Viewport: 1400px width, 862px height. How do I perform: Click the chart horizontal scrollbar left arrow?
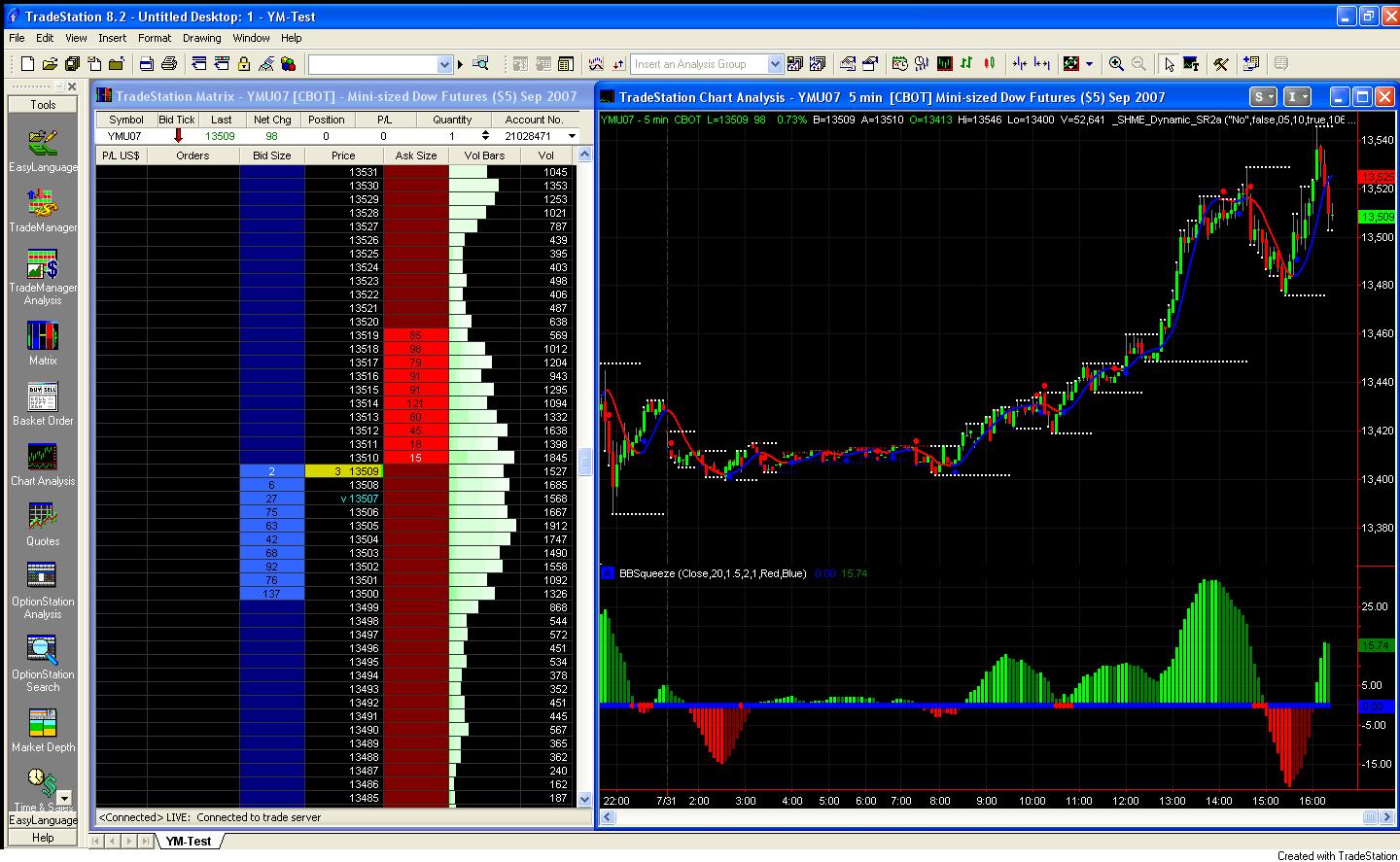point(608,817)
